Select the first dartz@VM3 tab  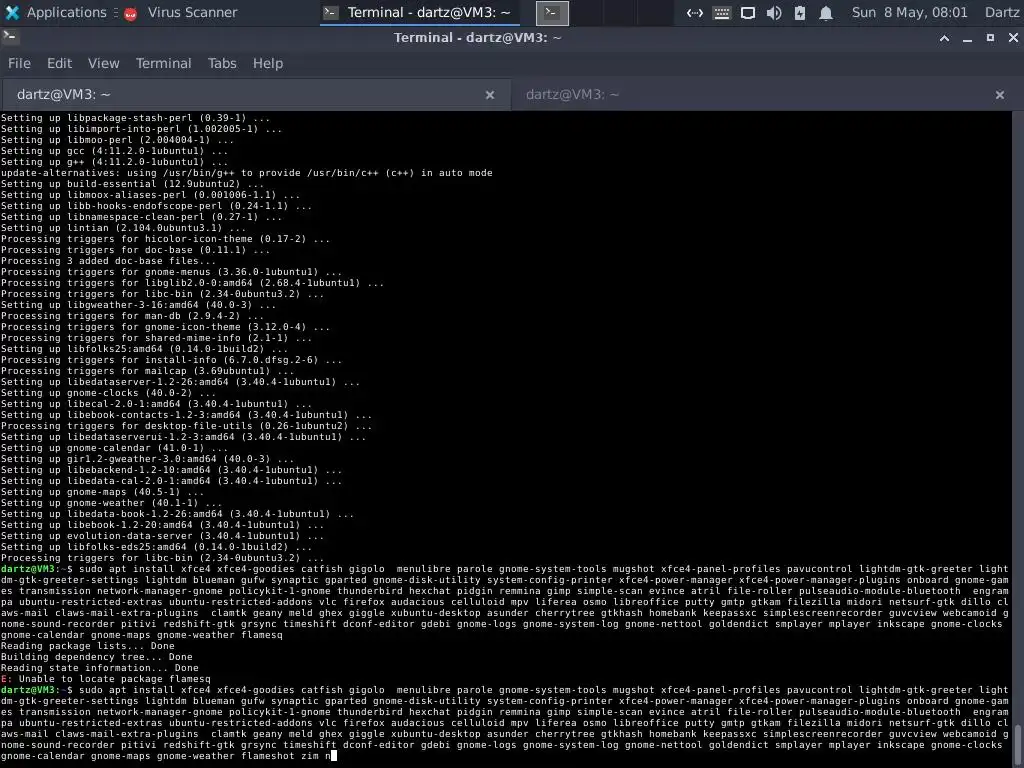[255, 95]
